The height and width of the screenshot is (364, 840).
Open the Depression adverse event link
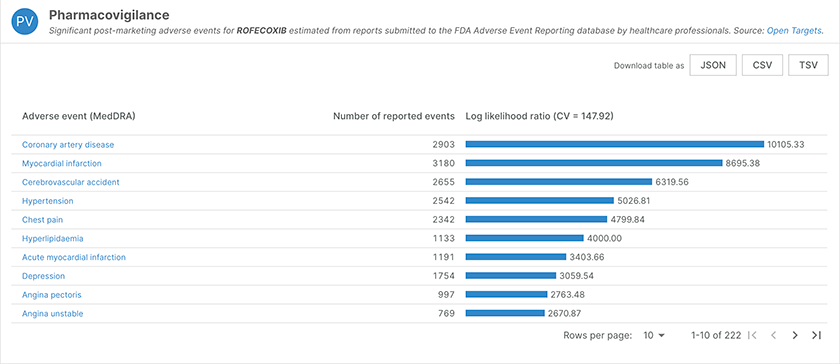43,276
